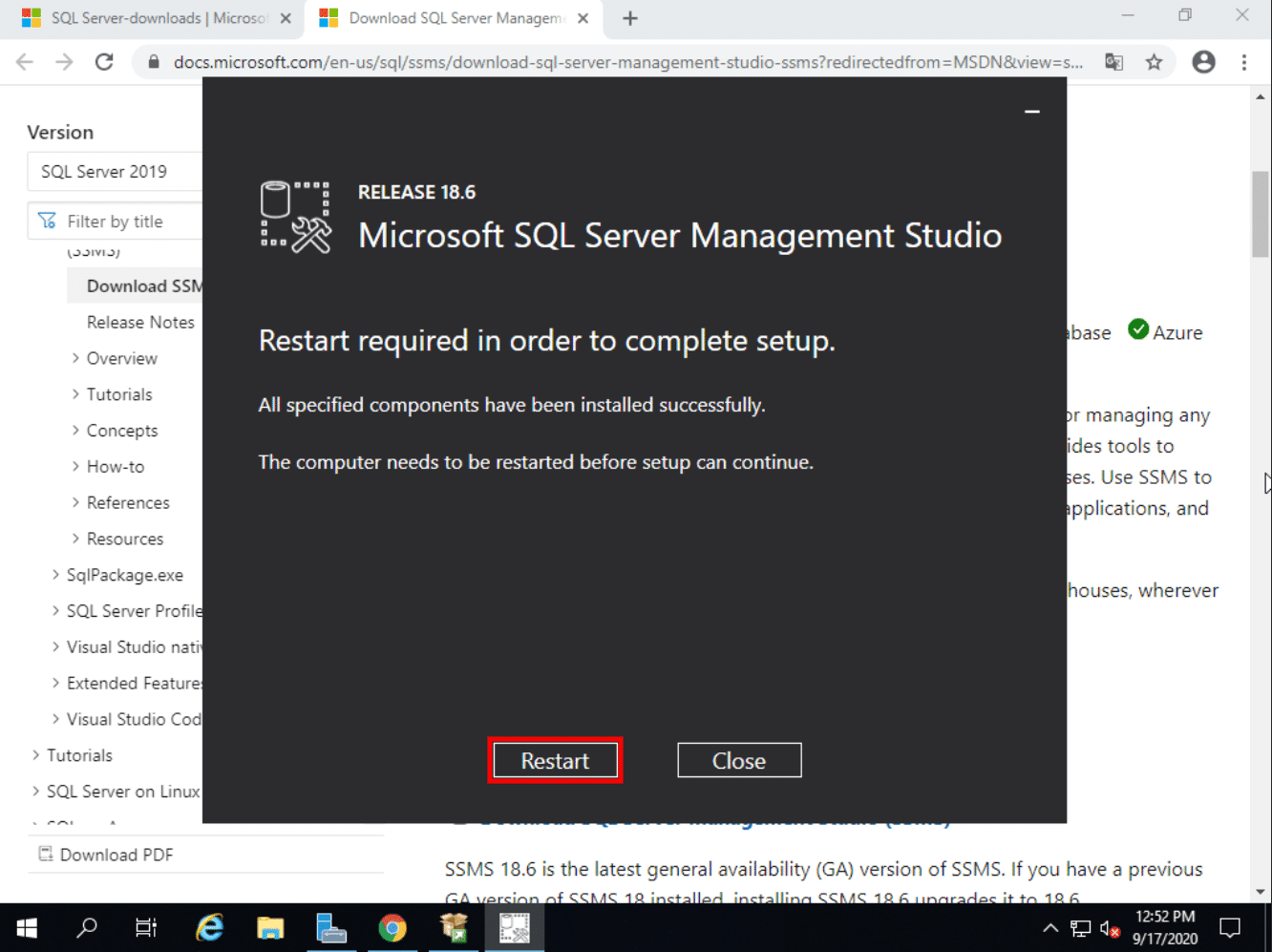Expand SqlPackage.exe tree item
This screenshot has height=952, width=1272.
(x=55, y=575)
